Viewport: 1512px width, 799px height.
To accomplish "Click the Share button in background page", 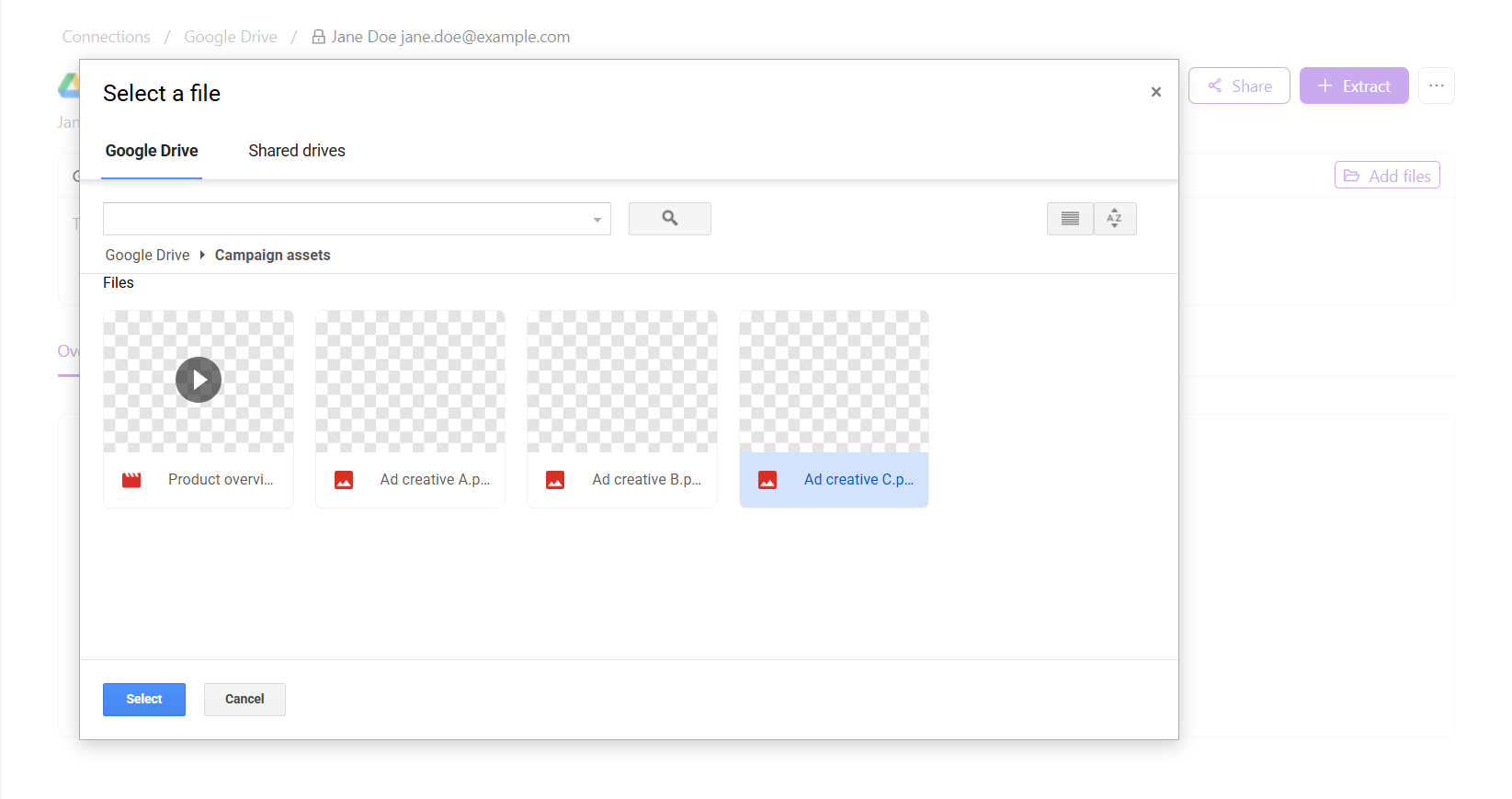I will point(1239,86).
